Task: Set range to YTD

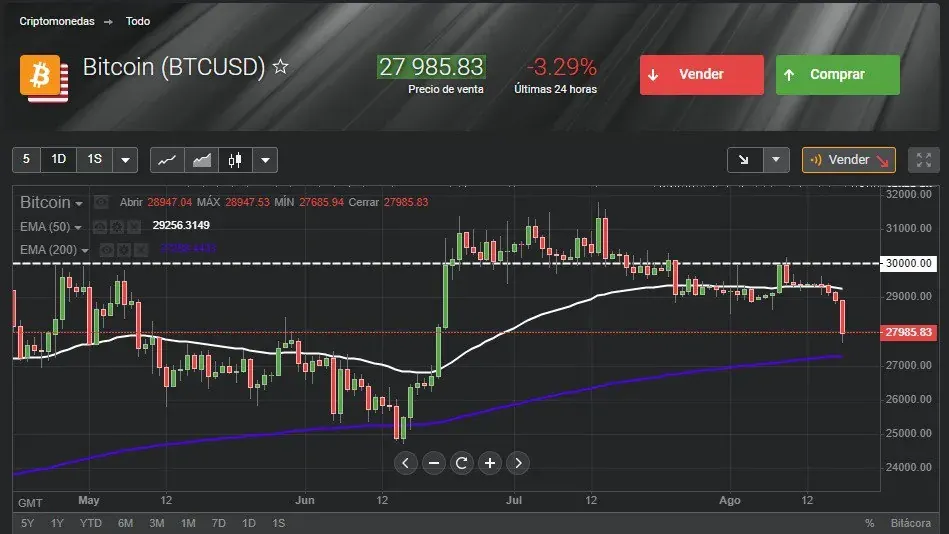Action: point(91,523)
